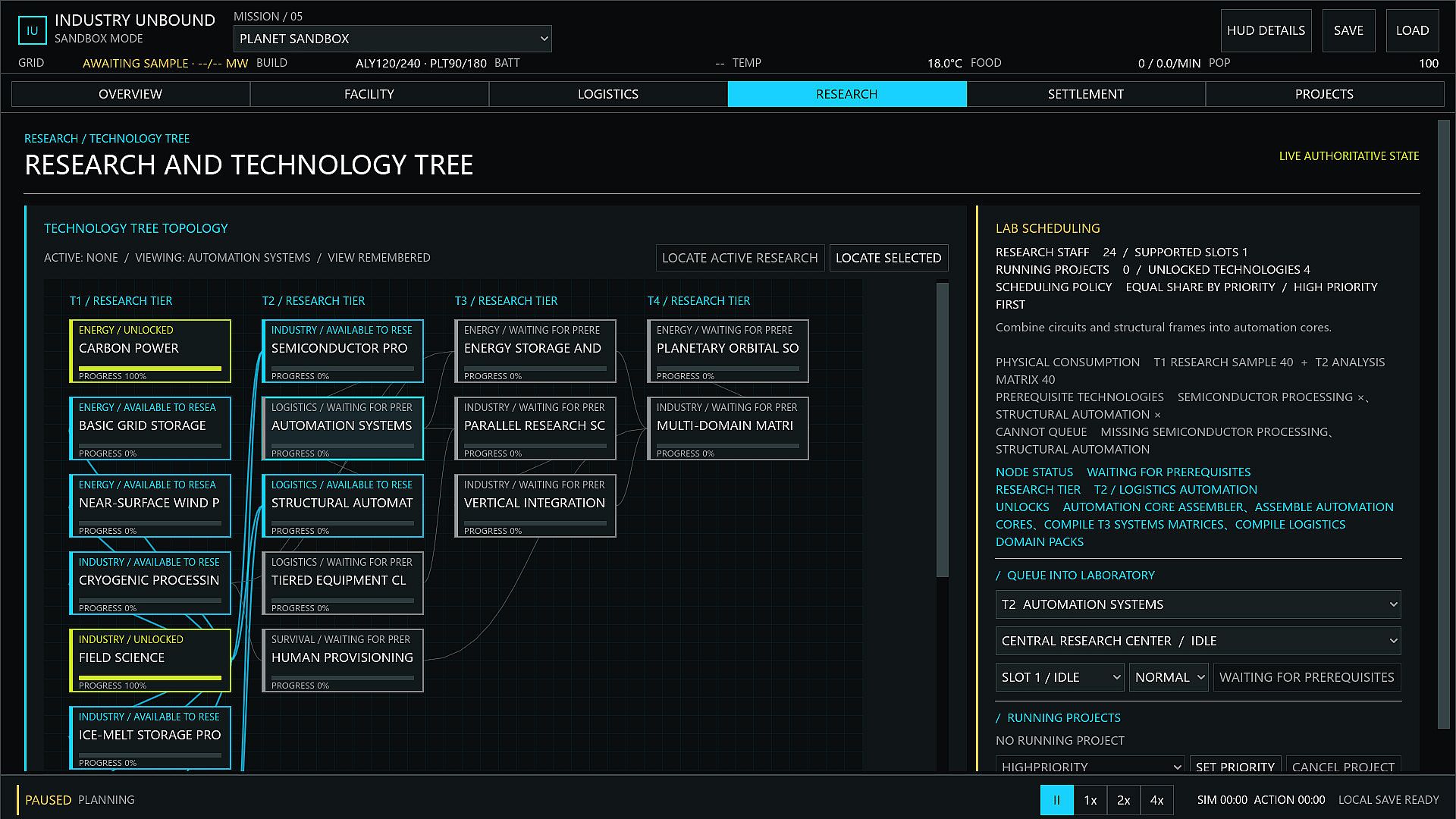Viewport: 1456px width, 819px height.
Task: Select the Structural Automation node
Action: [x=343, y=506]
